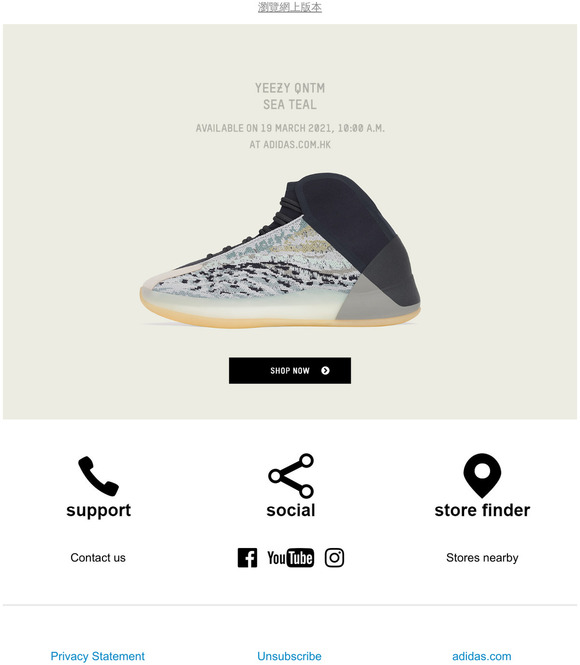
Task: Open the Privacy Statement link
Action: tap(98, 656)
